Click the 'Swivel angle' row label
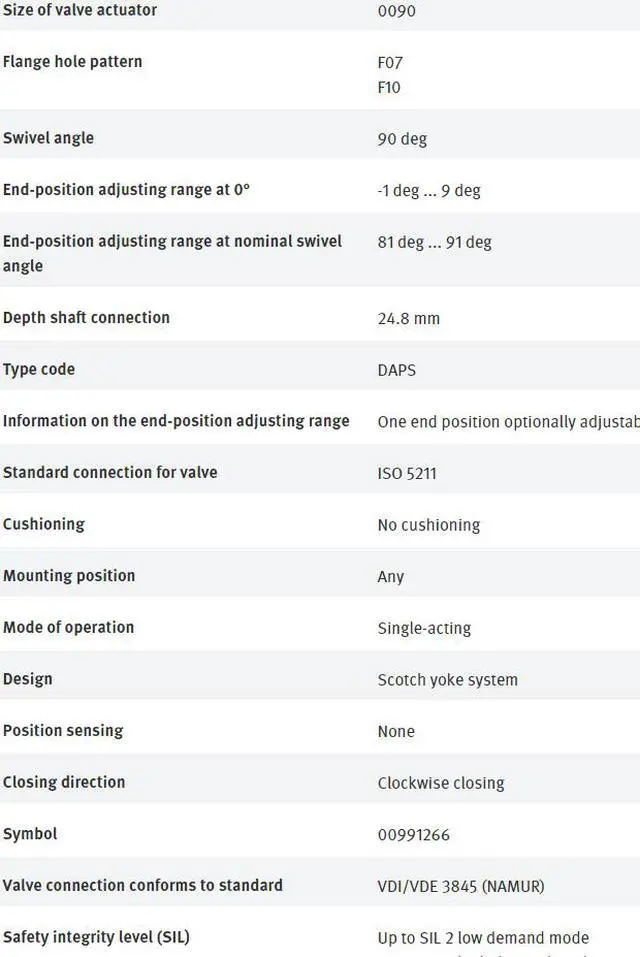 tap(48, 138)
